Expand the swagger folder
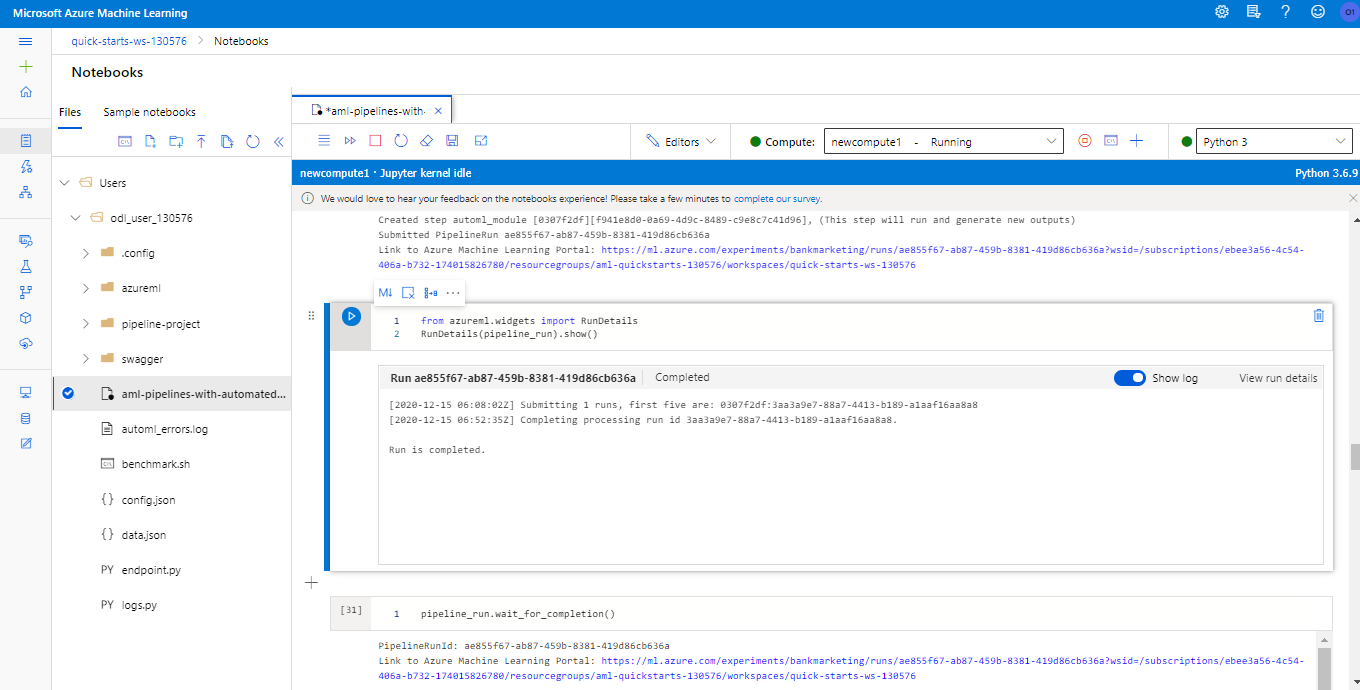Image resolution: width=1360 pixels, height=690 pixels. tap(86, 359)
